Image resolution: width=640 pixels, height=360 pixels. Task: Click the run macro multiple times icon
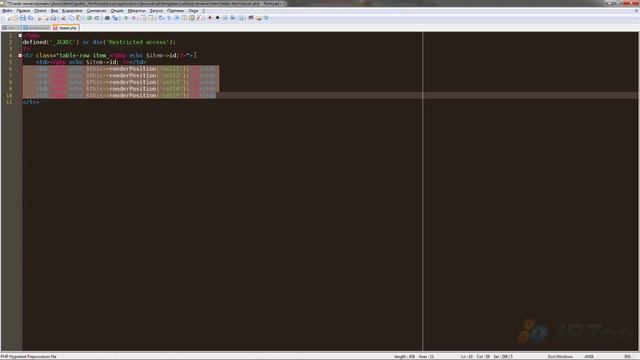point(233,18)
